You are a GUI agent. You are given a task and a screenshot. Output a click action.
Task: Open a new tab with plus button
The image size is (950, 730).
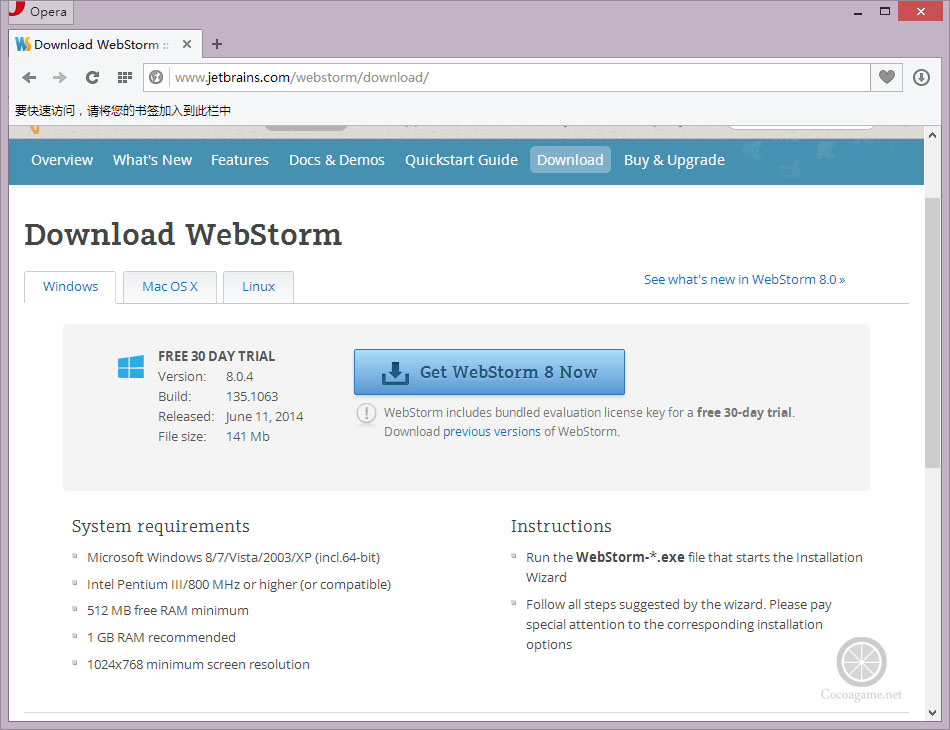[x=217, y=44]
